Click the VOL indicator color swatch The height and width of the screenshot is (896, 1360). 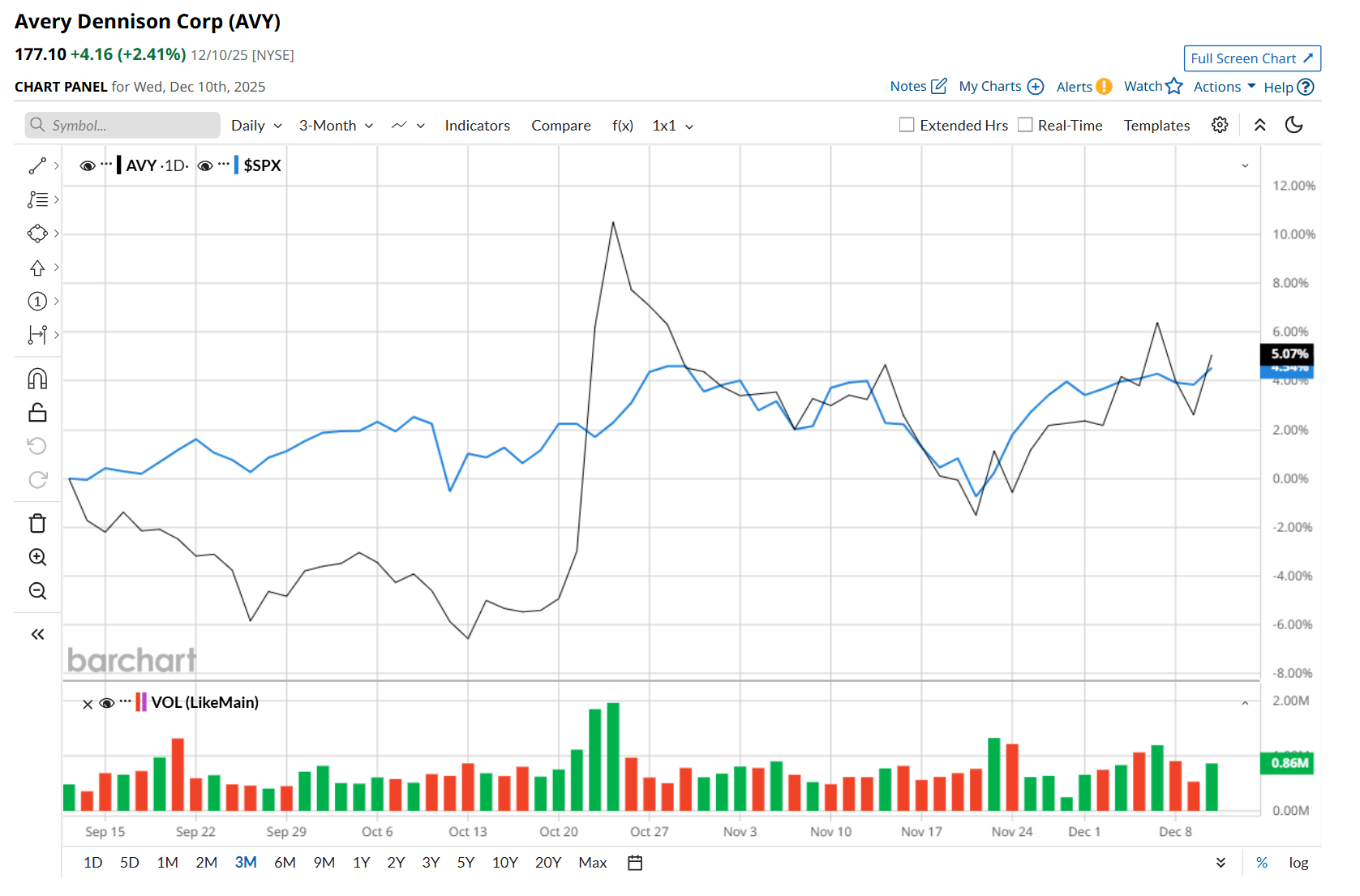coord(141,702)
